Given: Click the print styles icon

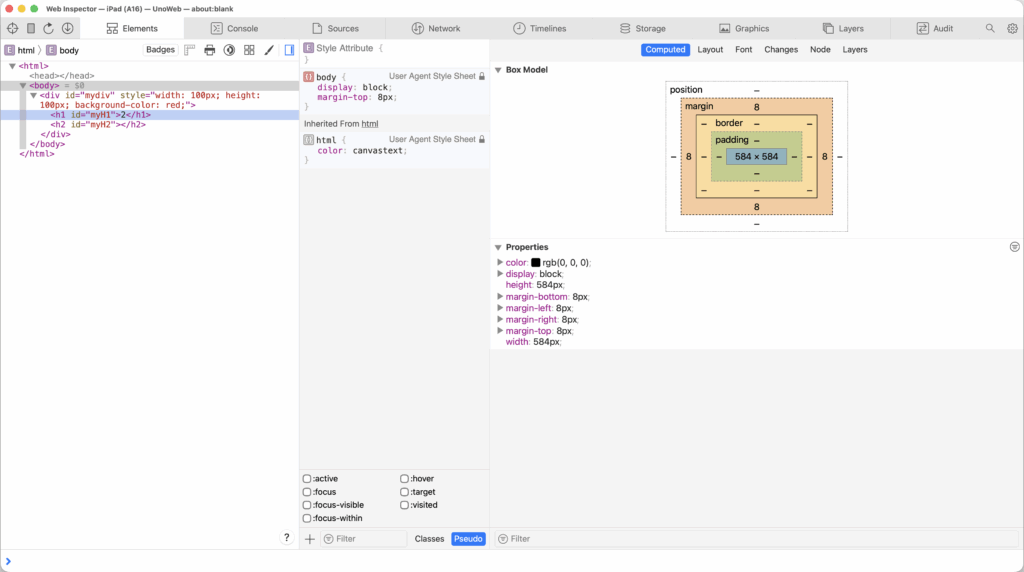Looking at the screenshot, I should pyautogui.click(x=210, y=50).
